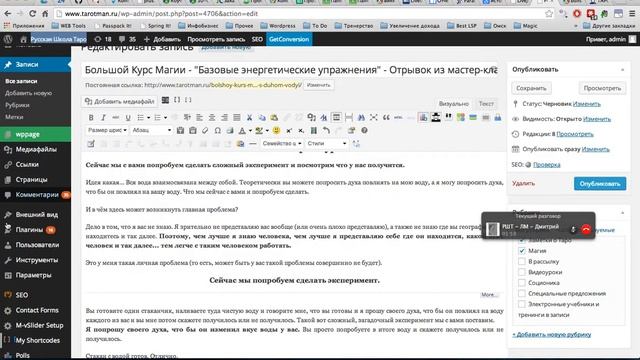Insert numbered list
This screenshot has width=640, height=360.
point(158,118)
